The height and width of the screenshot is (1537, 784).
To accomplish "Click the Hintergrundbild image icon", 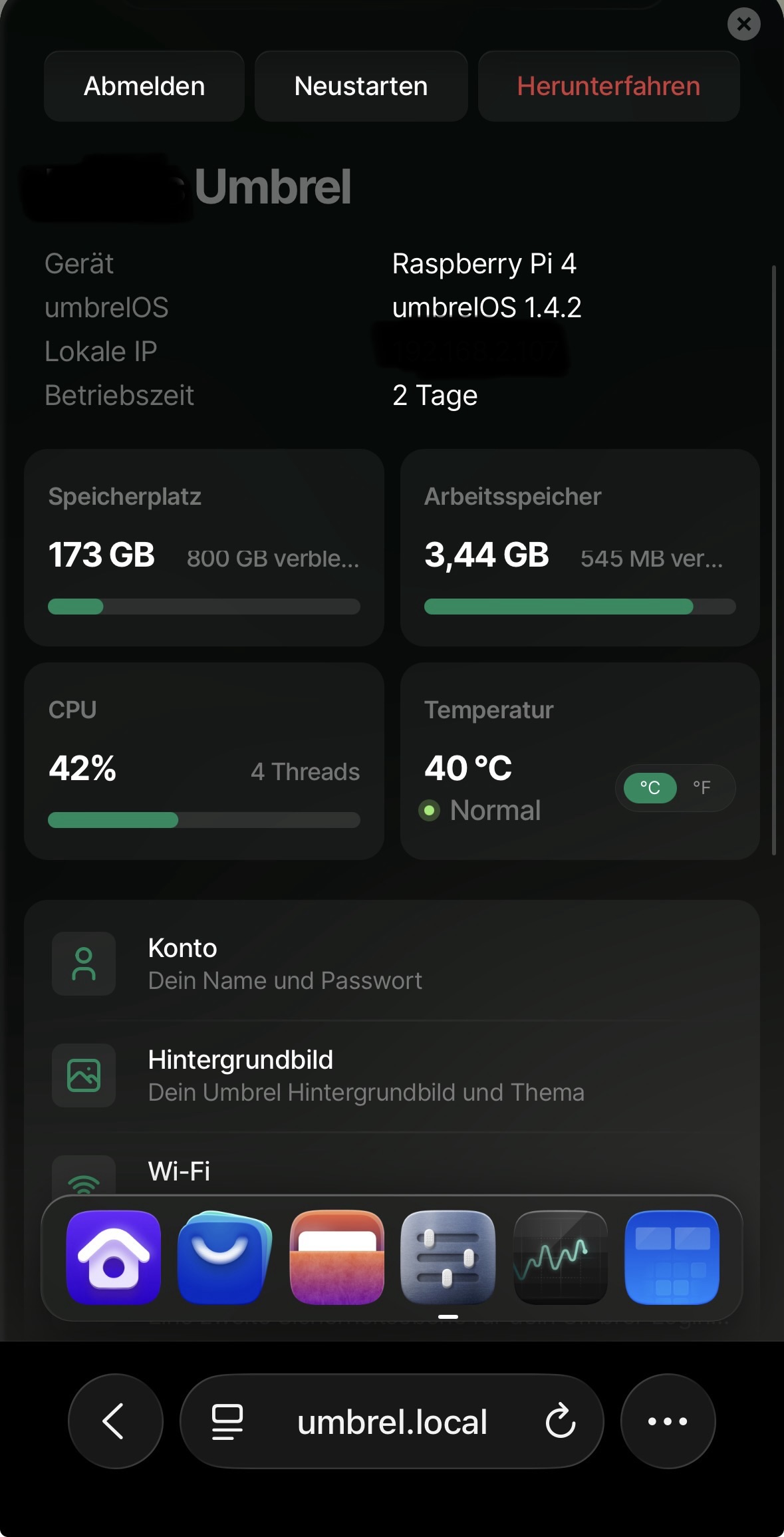I will (84, 1075).
